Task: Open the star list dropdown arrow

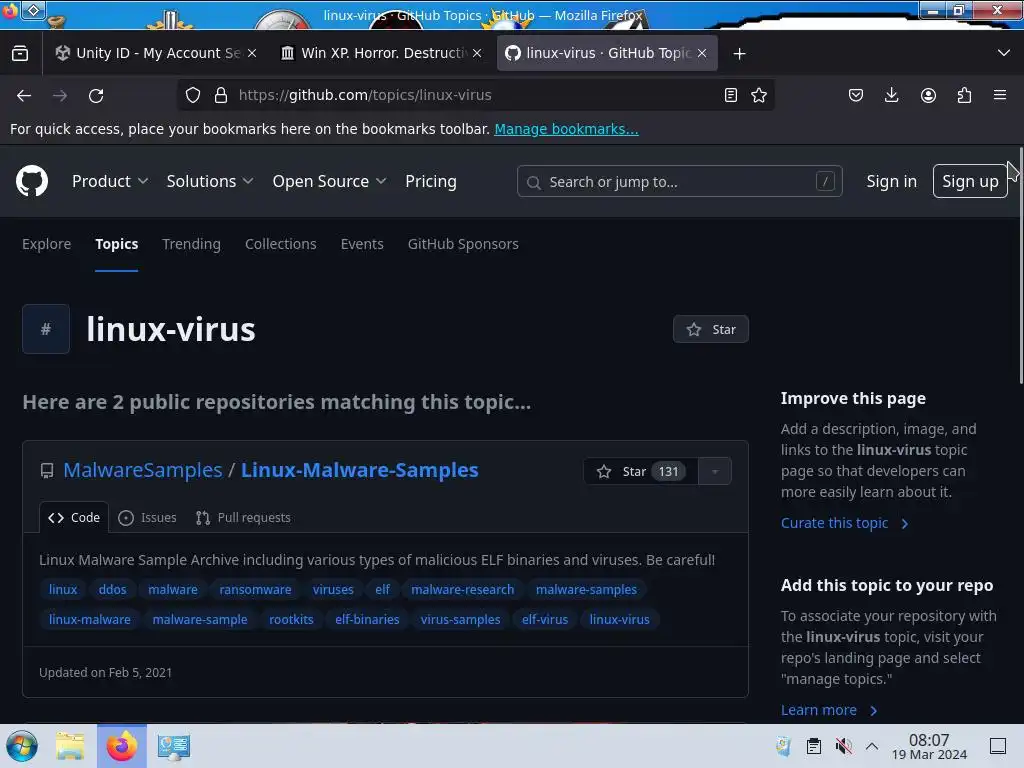Action: (x=714, y=472)
